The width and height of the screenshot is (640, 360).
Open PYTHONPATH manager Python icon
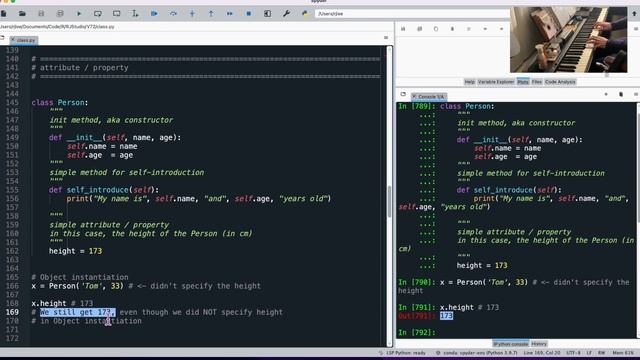[x=305, y=13]
